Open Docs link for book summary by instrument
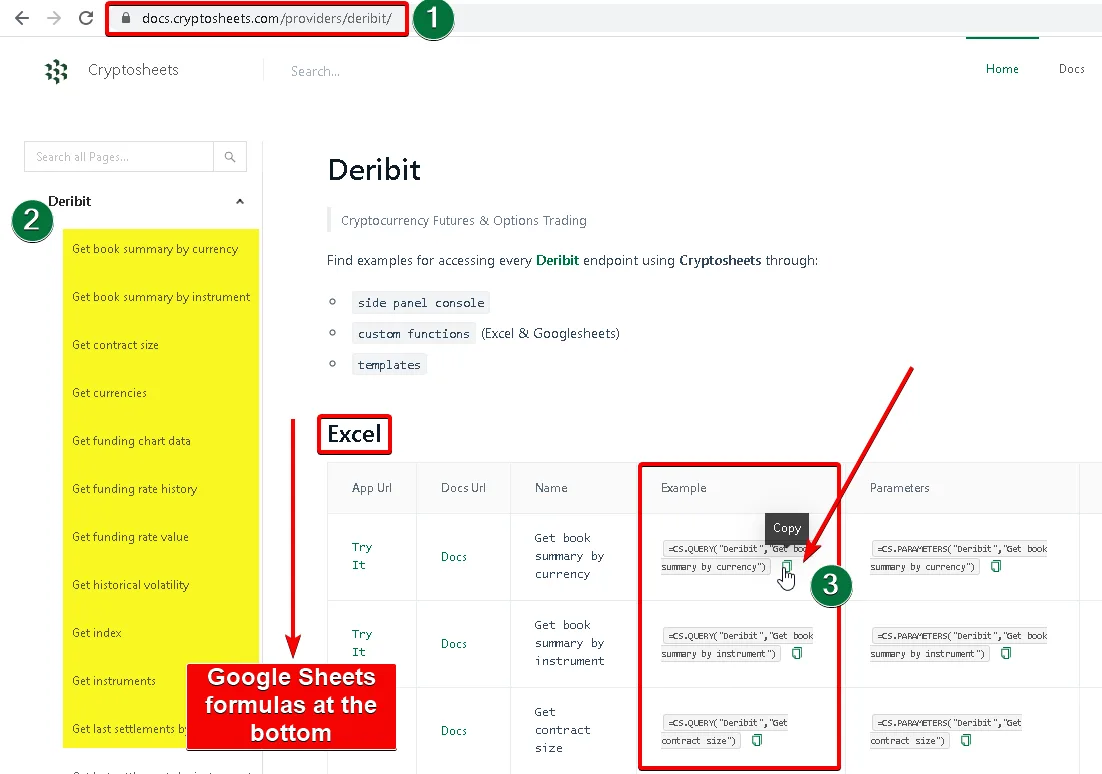This screenshot has height=774, width=1102. pyautogui.click(x=454, y=644)
